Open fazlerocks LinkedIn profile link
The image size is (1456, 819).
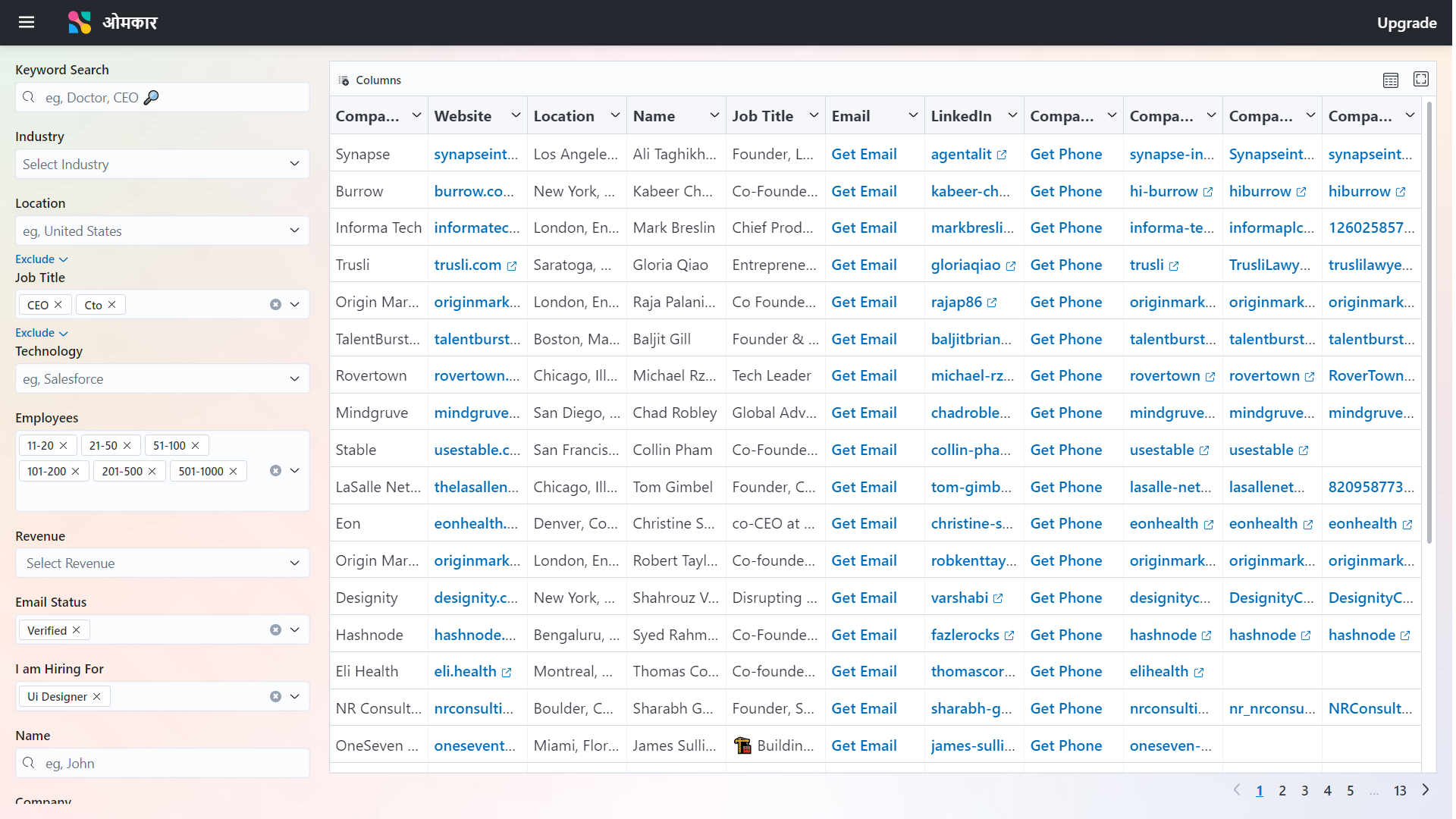coord(972,635)
